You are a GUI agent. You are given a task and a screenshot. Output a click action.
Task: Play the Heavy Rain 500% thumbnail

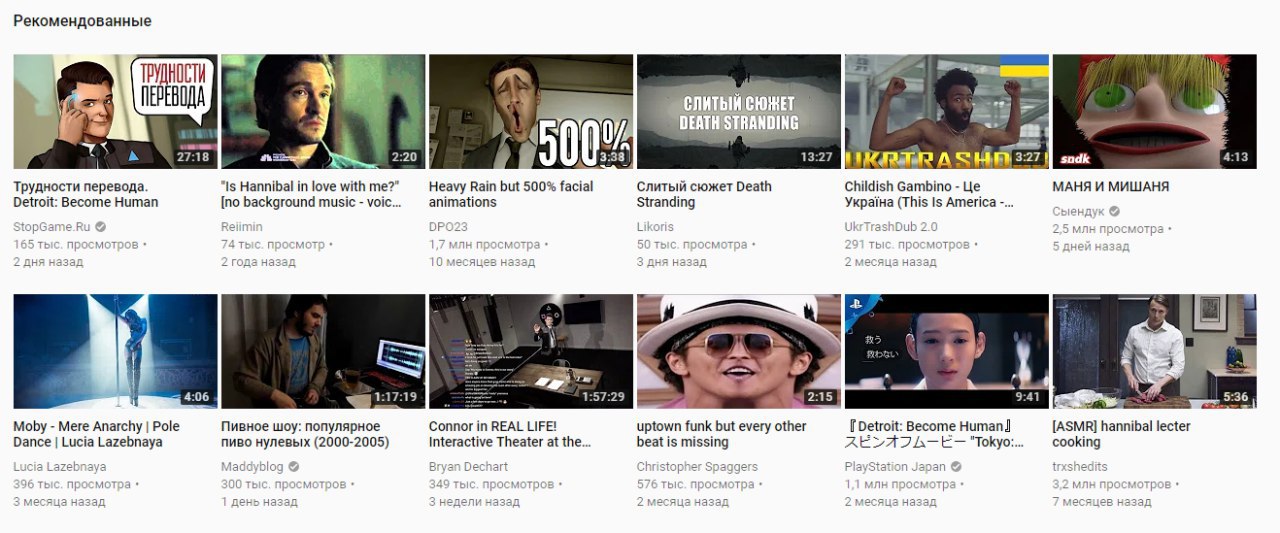click(531, 111)
